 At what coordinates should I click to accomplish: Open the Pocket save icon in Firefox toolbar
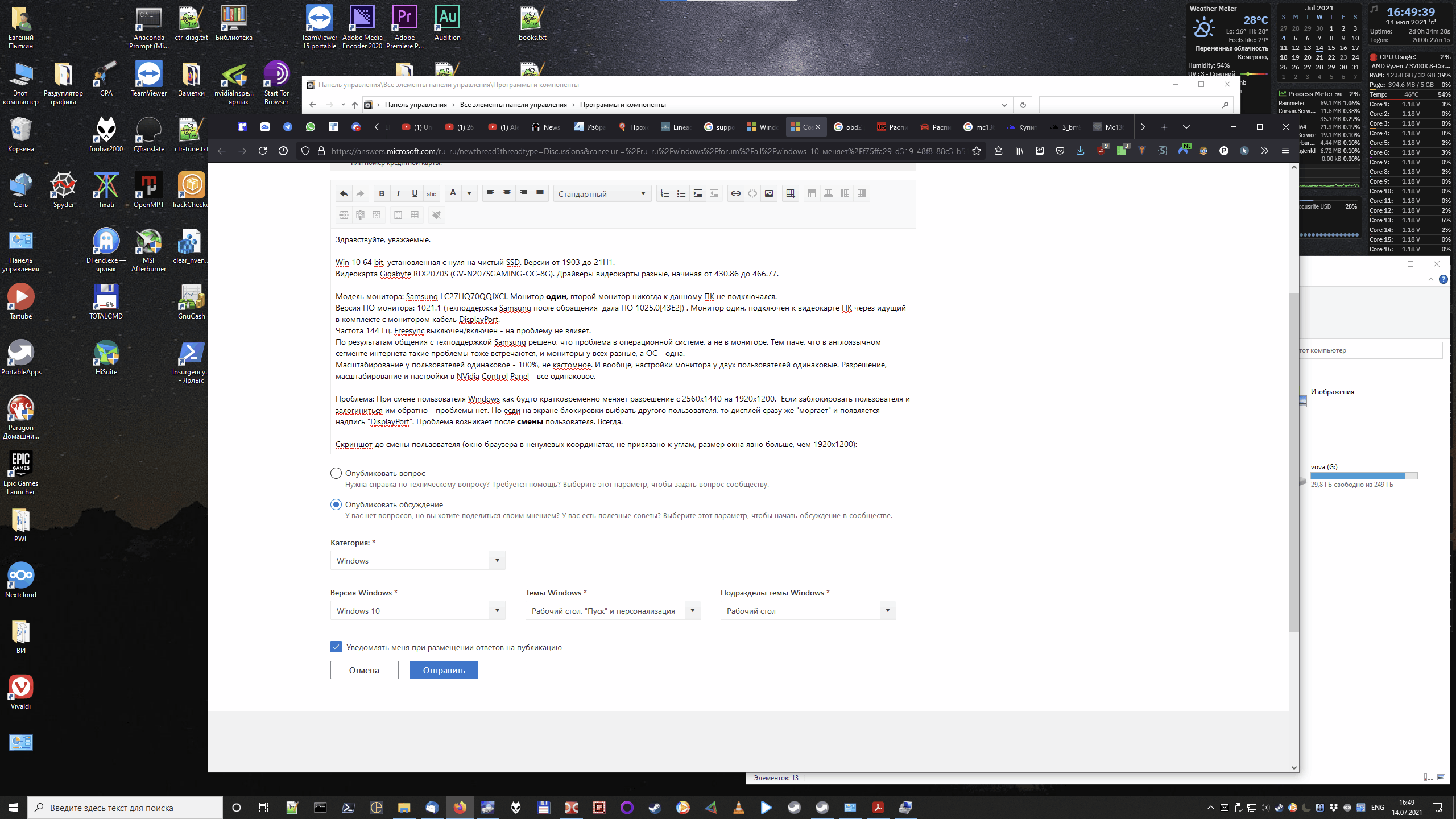coord(1060,151)
